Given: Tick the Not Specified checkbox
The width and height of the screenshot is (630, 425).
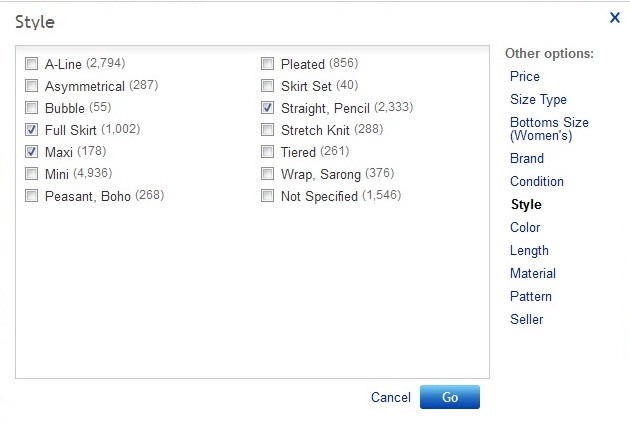Looking at the screenshot, I should tap(267, 196).
